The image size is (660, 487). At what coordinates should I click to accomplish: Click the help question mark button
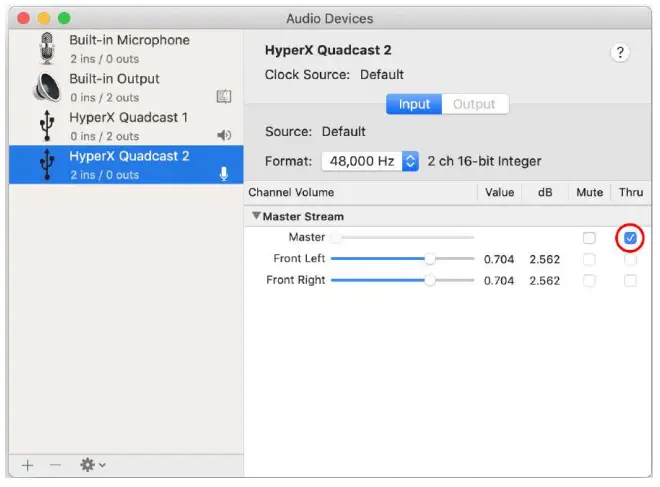click(620, 54)
